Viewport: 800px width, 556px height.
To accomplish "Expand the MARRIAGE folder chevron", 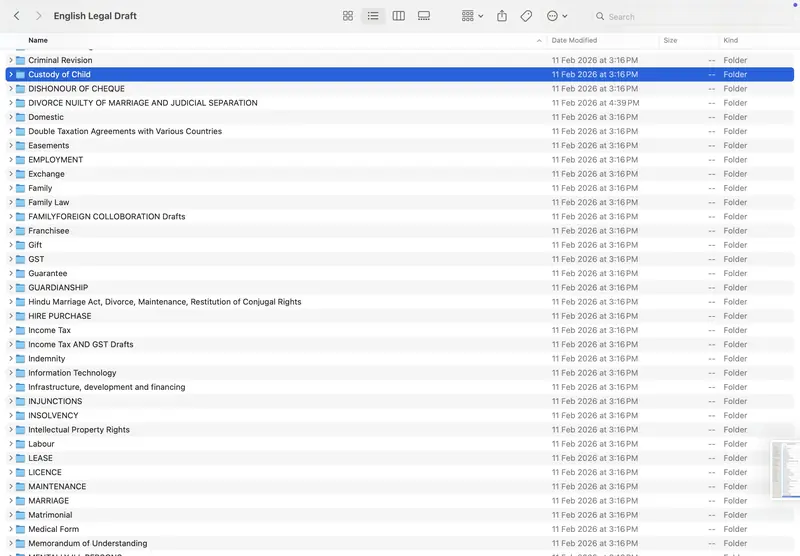I will (x=11, y=501).
